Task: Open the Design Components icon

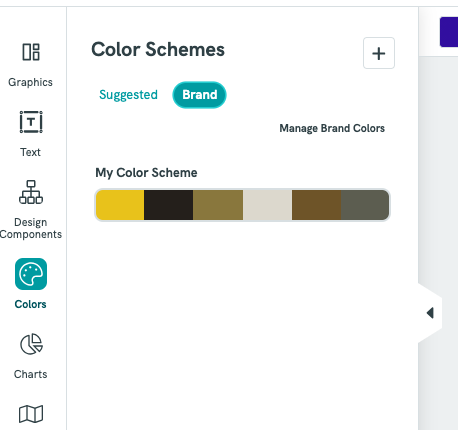Action: click(31, 192)
